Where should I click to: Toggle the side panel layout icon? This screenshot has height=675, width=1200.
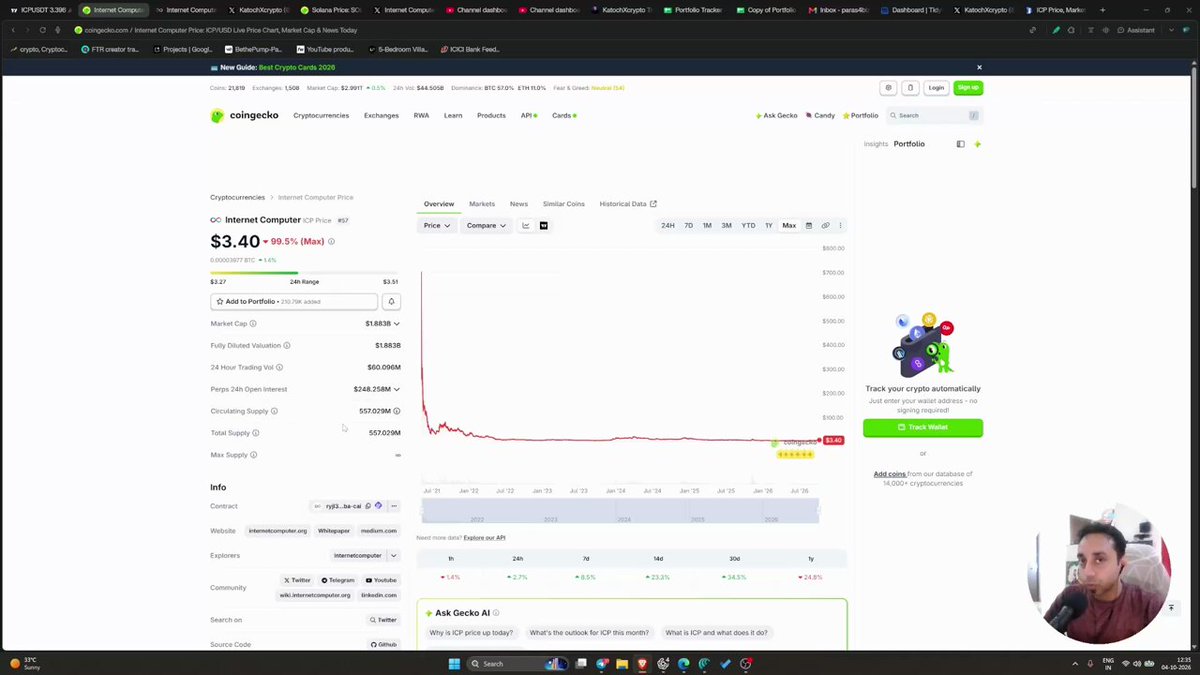pos(961,144)
